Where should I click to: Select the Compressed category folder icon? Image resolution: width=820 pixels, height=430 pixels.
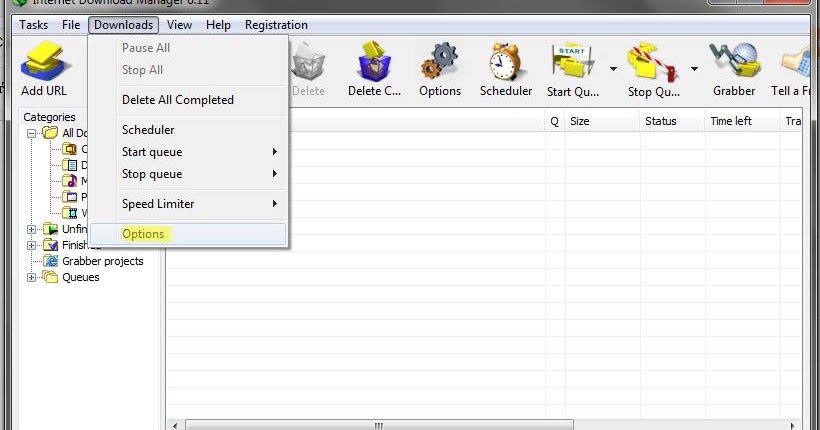[x=70, y=149]
